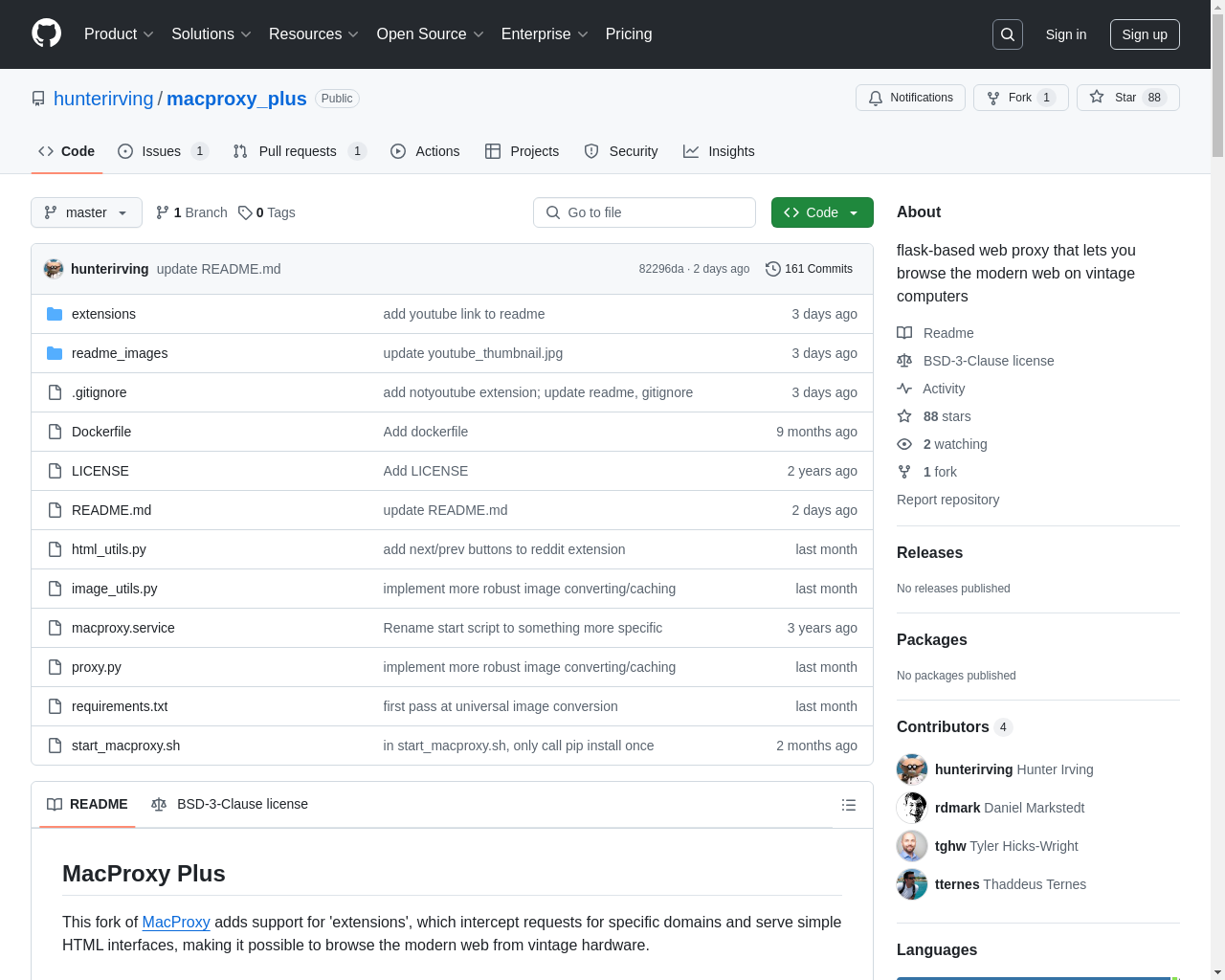Image resolution: width=1225 pixels, height=980 pixels.
Task: Click the file icon beside LICENSE
Action: [55, 471]
